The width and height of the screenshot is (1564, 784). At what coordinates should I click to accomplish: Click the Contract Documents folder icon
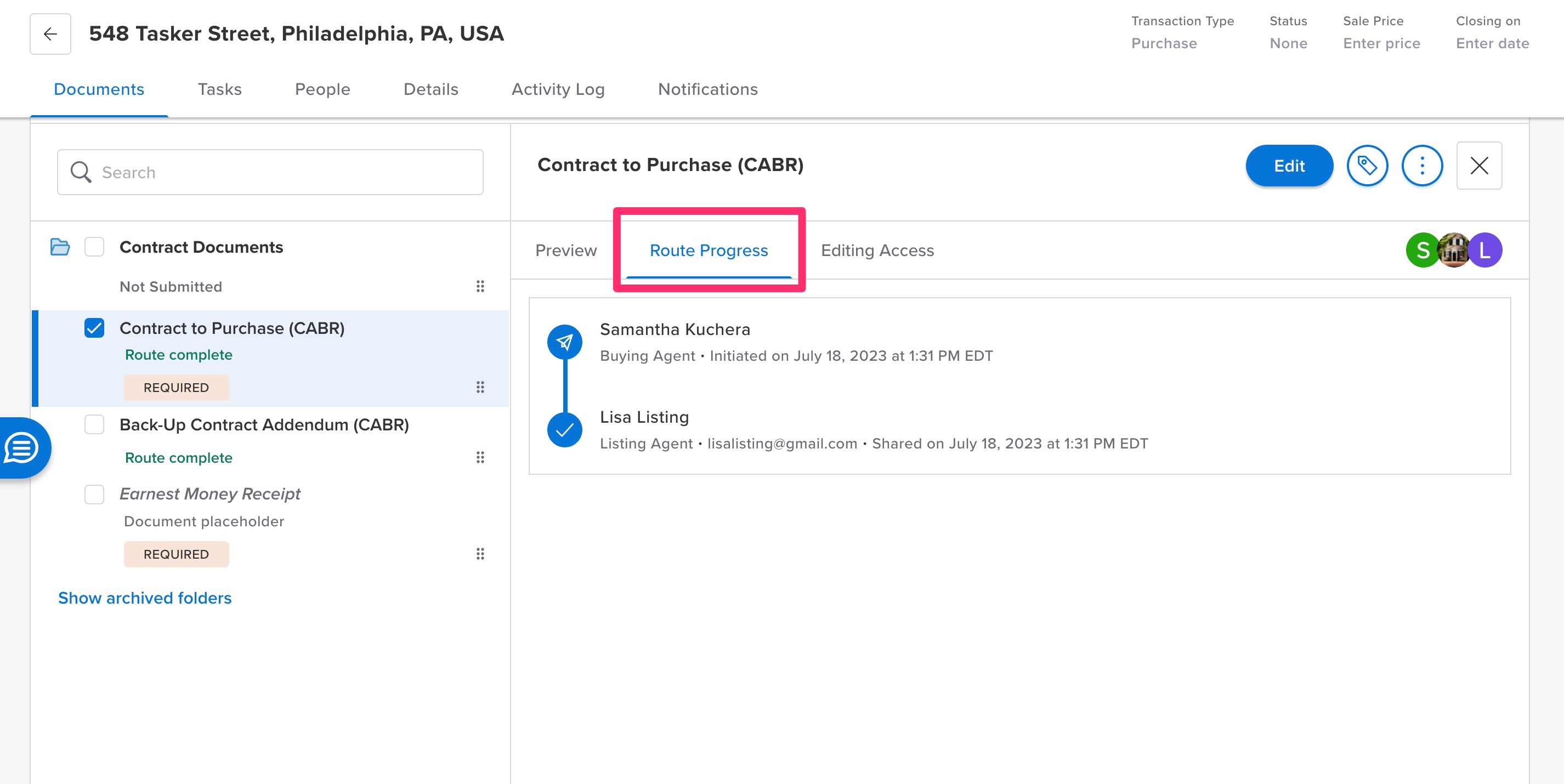tap(59, 247)
